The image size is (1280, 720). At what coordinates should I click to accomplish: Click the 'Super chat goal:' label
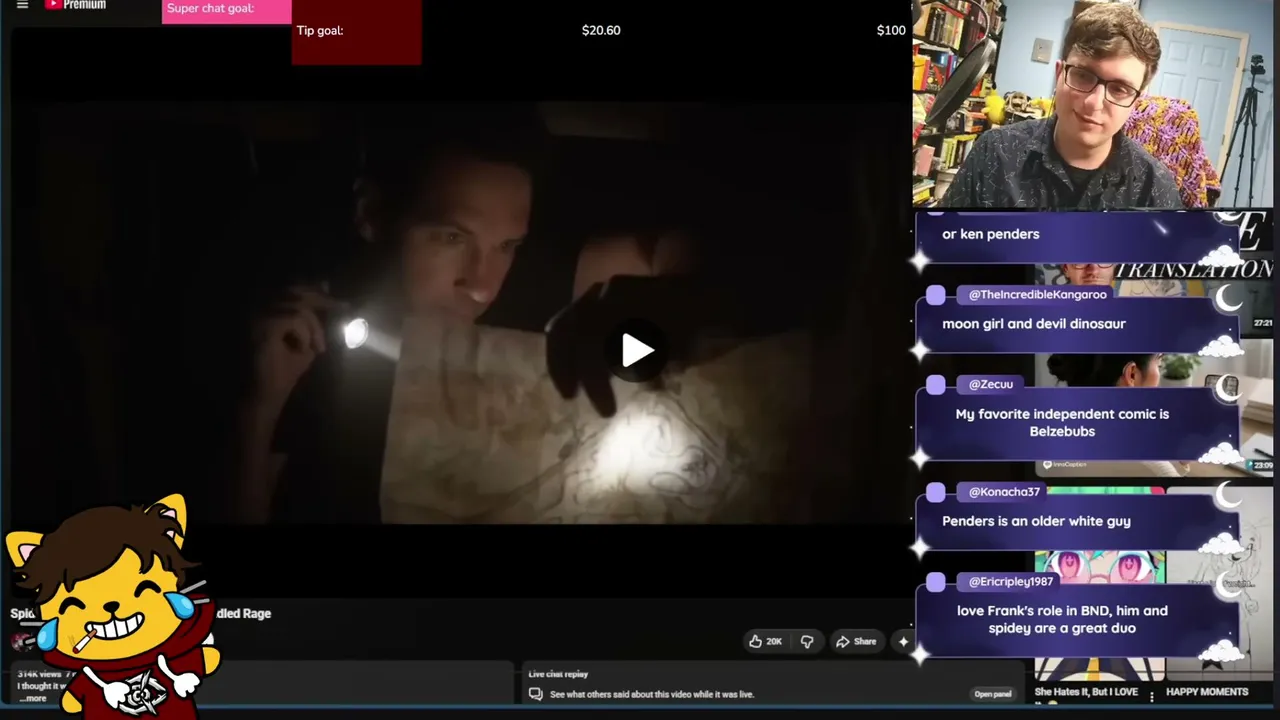211,8
